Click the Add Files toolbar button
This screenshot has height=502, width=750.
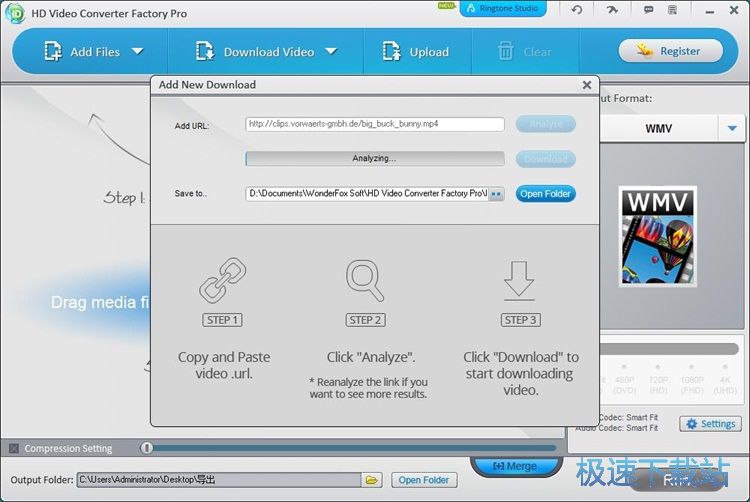point(82,52)
